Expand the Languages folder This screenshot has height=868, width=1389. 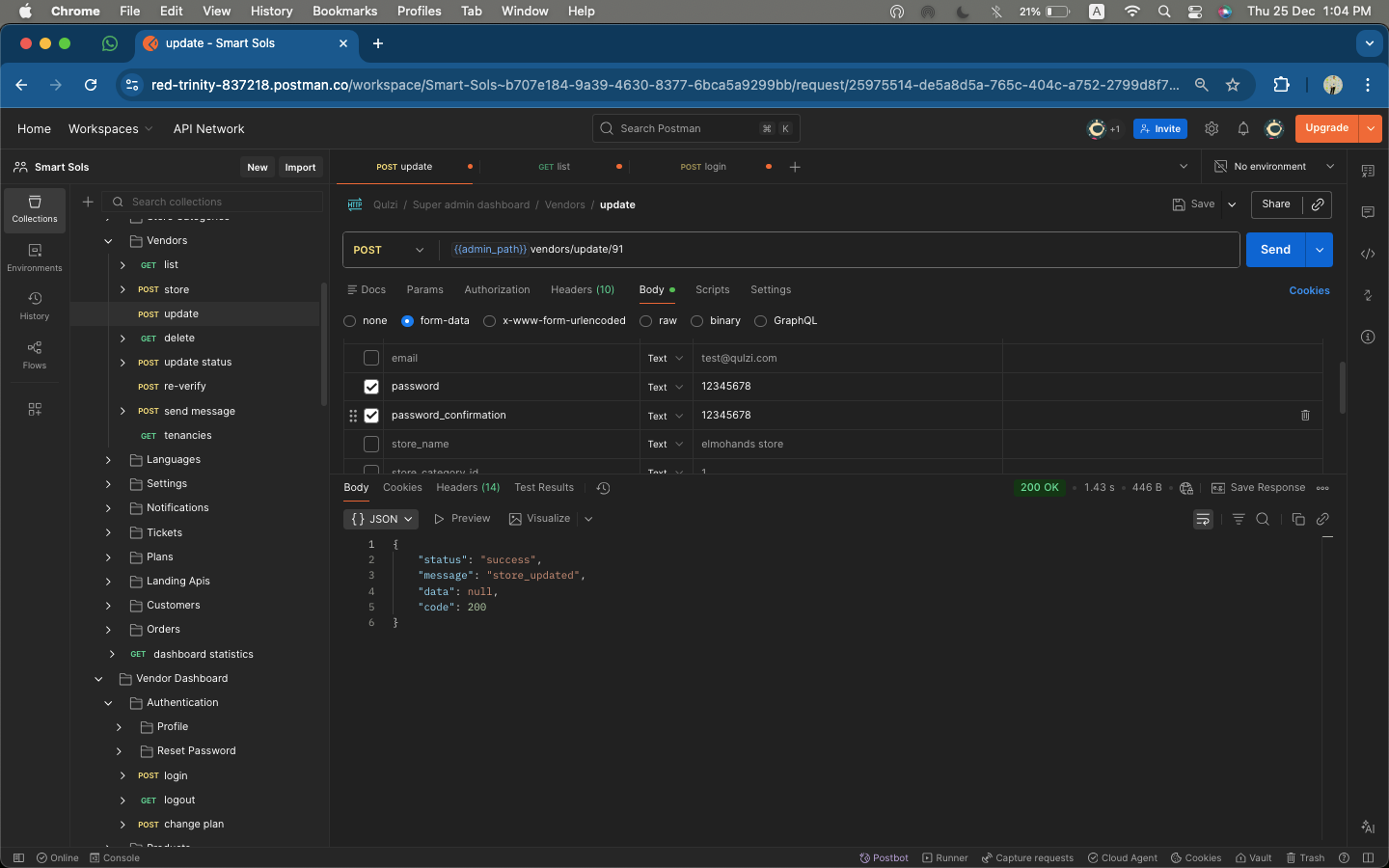point(108,460)
